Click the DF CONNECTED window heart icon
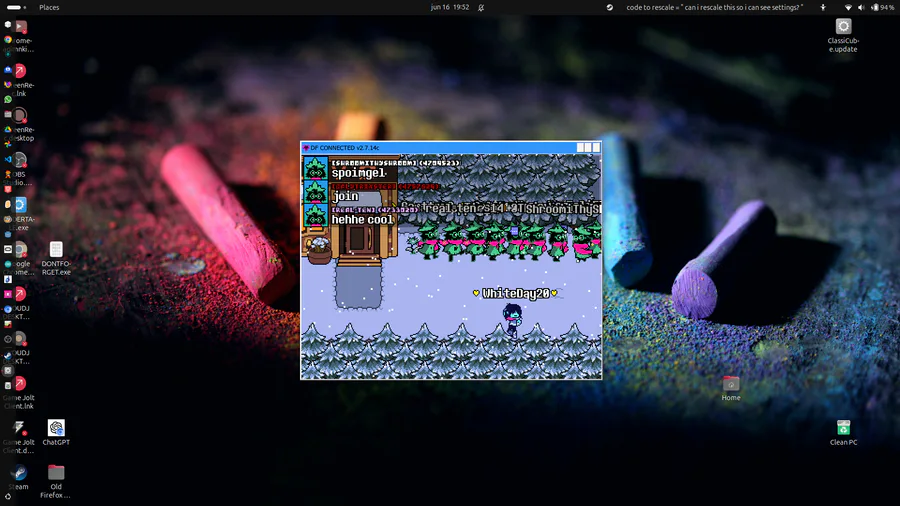This screenshot has height=506, width=900. (x=306, y=148)
